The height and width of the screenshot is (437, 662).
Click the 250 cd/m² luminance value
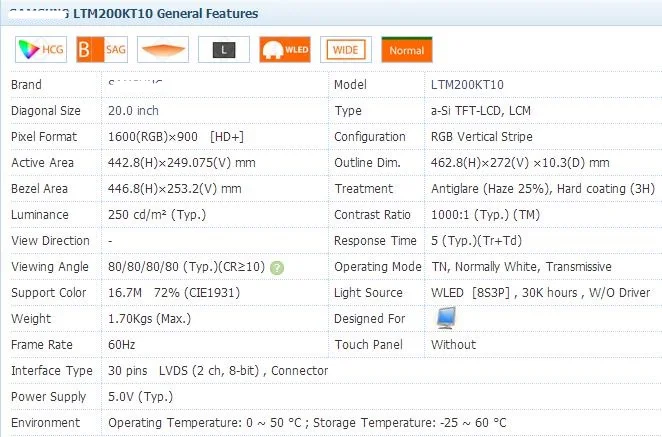coord(157,215)
